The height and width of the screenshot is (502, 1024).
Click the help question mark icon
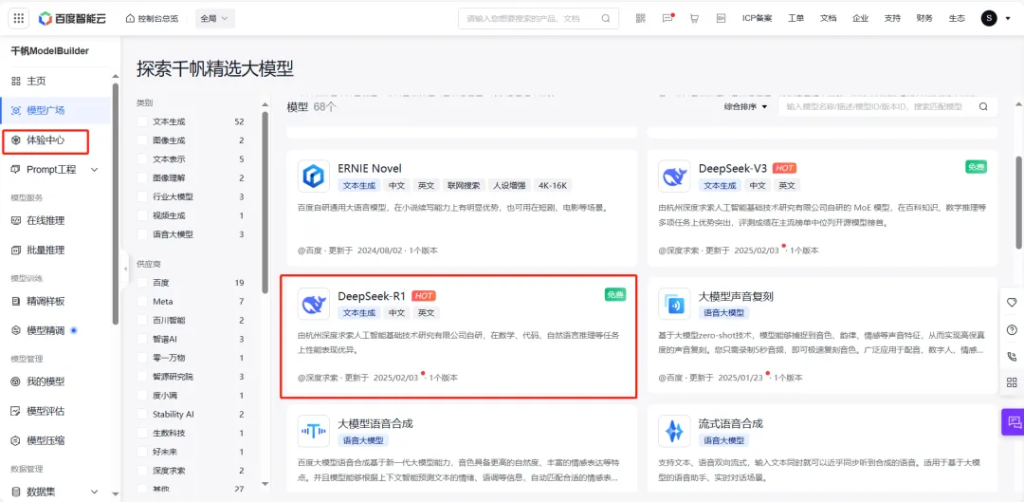pos(1012,329)
